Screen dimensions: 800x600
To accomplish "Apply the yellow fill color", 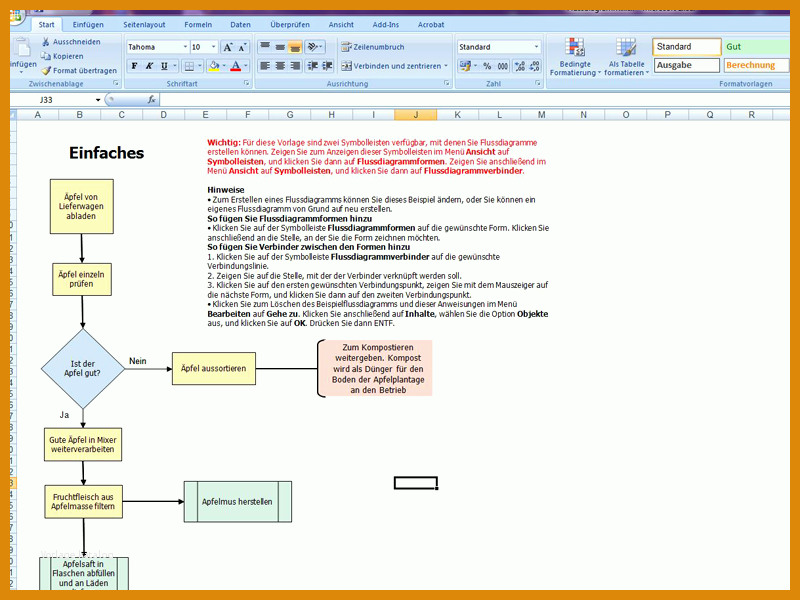I will (x=214, y=66).
